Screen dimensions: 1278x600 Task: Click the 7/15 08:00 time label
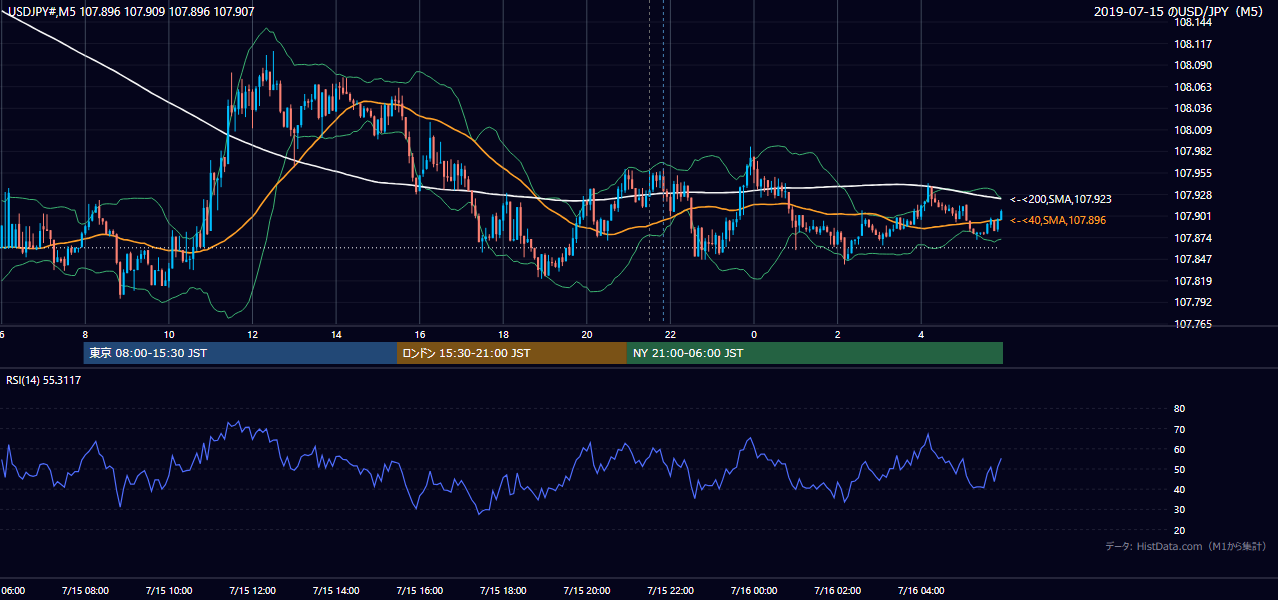(85, 590)
